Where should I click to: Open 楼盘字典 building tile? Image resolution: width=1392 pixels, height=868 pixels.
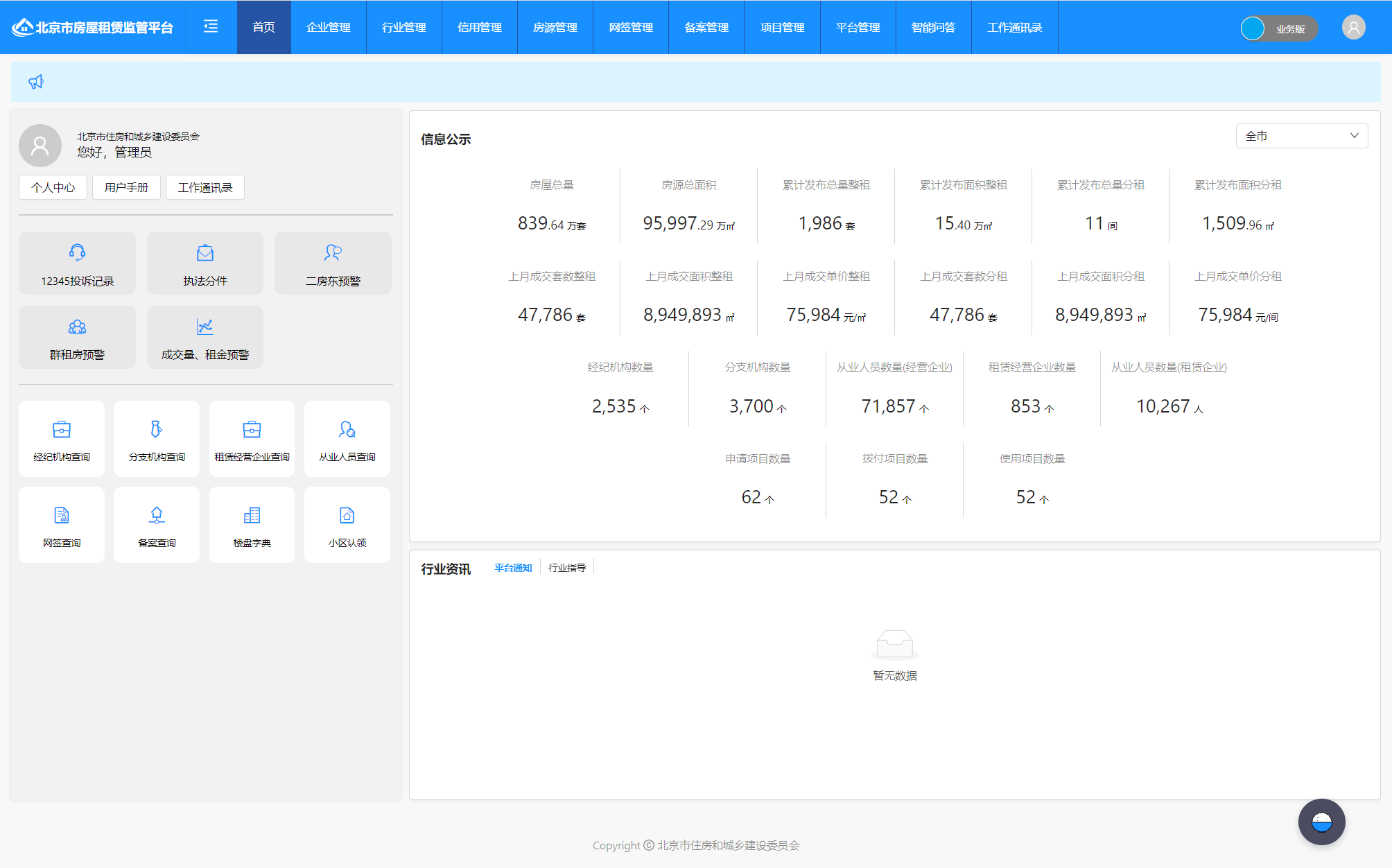[252, 525]
